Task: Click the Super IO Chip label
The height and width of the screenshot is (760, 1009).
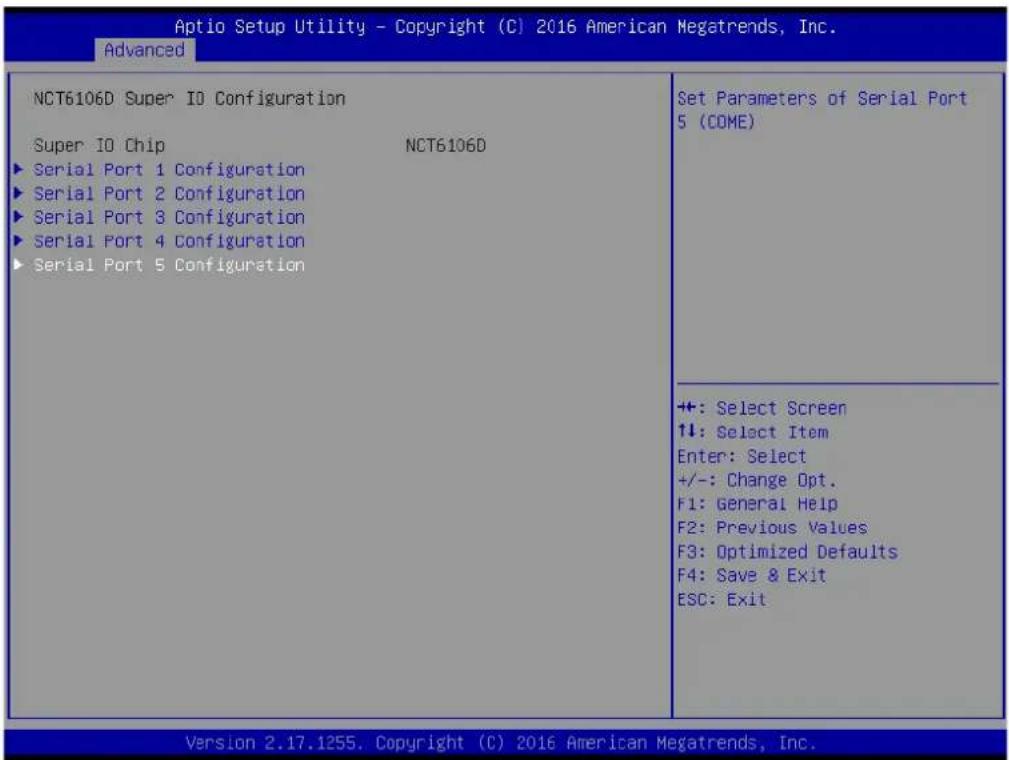Action: pyautogui.click(x=99, y=146)
